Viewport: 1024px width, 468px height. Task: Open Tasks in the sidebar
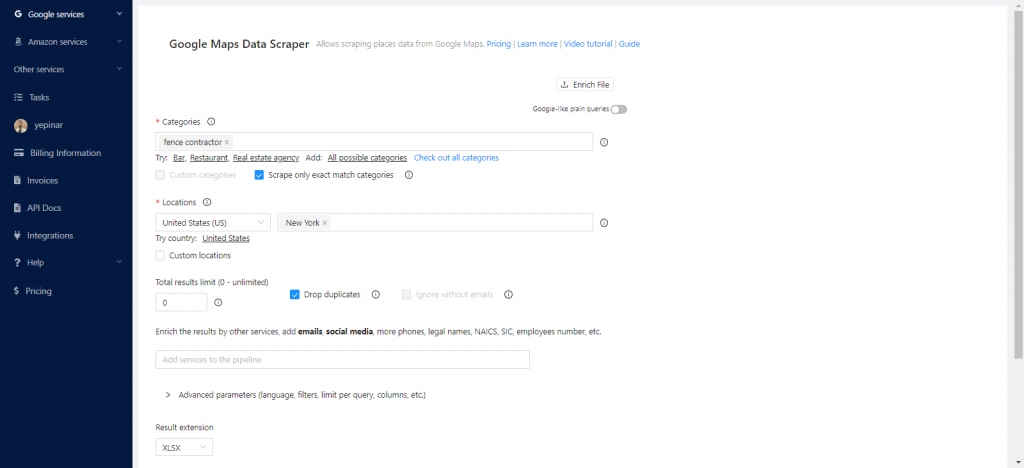tap(39, 98)
